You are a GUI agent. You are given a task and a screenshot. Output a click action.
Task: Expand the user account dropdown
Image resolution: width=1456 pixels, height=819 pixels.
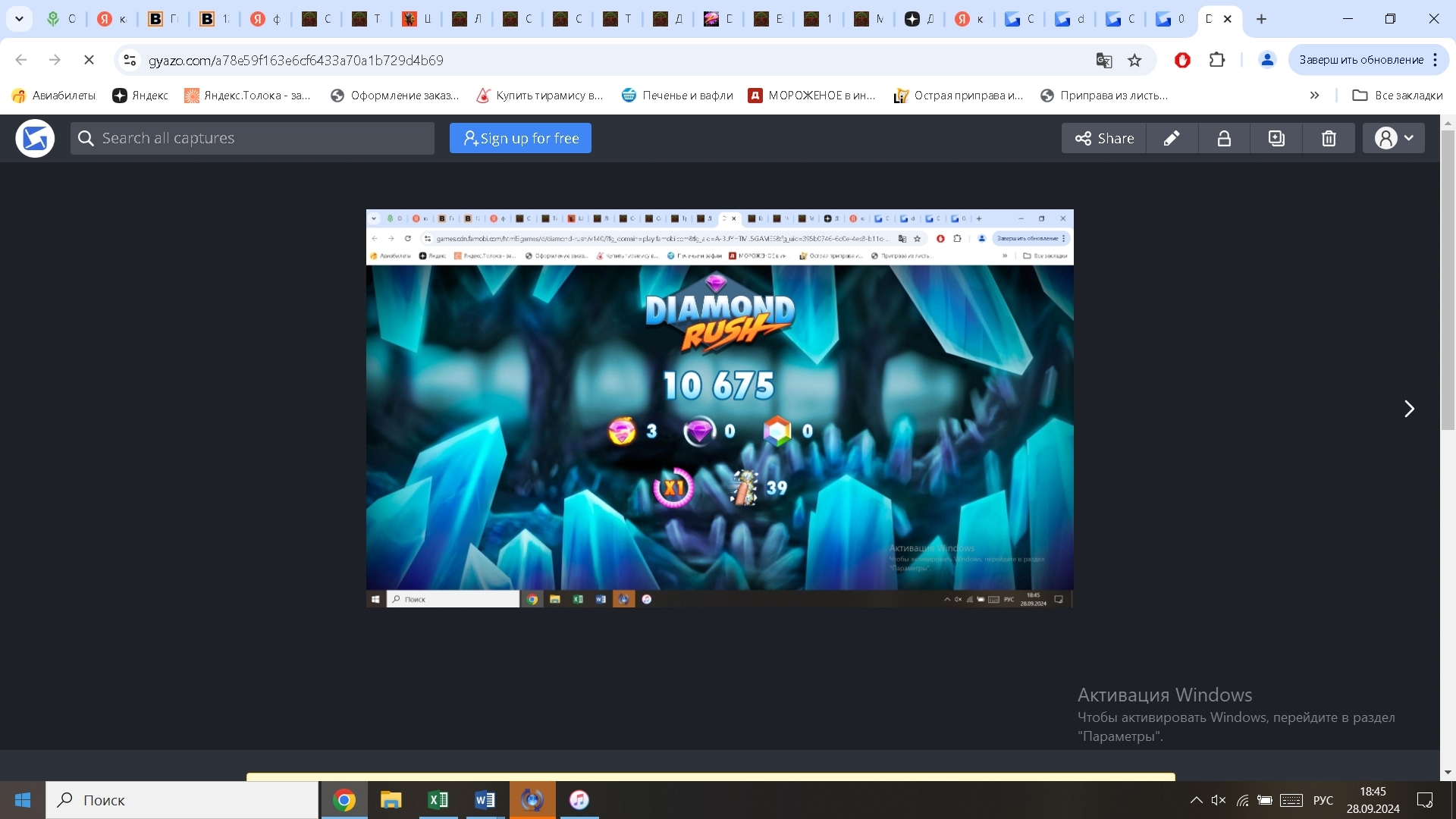1394,138
